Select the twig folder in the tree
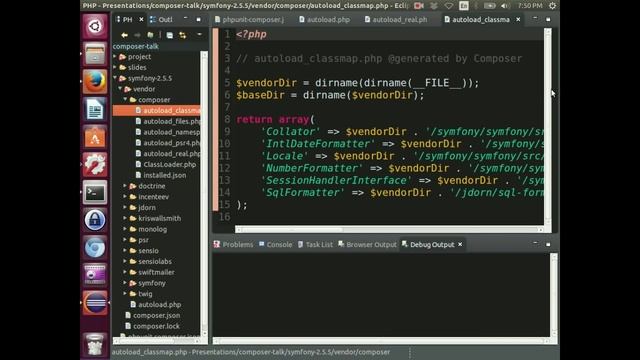Viewport: 640px width, 360px height. click(141, 294)
